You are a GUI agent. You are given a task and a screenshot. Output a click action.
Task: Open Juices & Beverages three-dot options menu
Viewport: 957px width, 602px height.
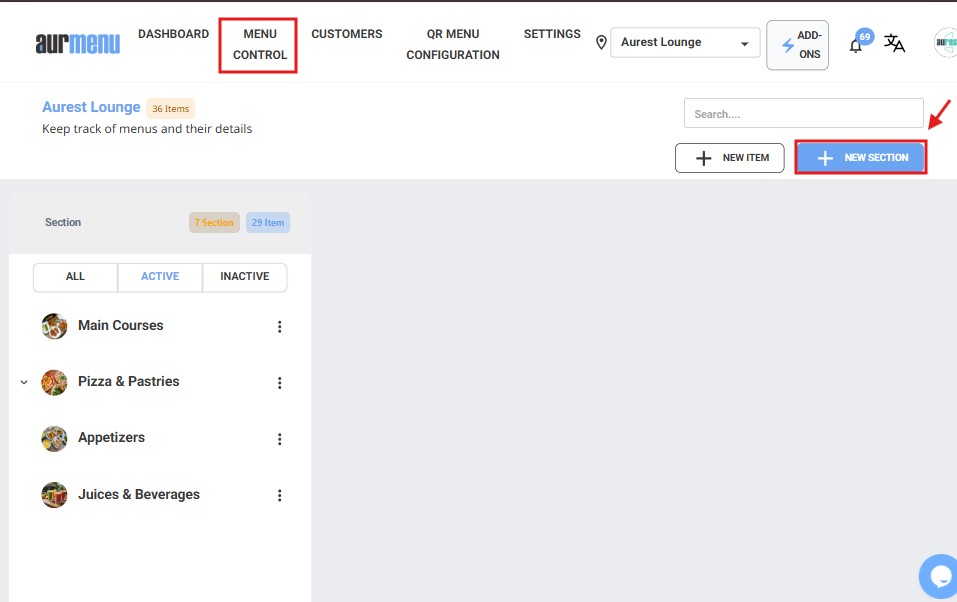coord(280,496)
